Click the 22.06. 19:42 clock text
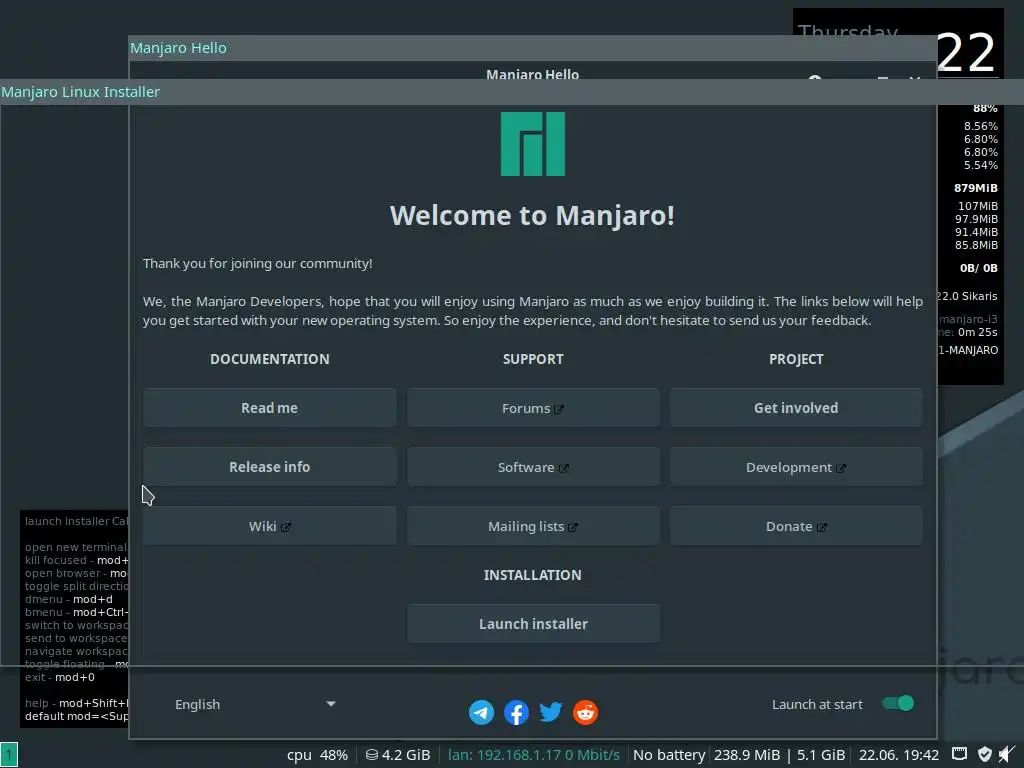The height and width of the screenshot is (768, 1024). point(899,755)
